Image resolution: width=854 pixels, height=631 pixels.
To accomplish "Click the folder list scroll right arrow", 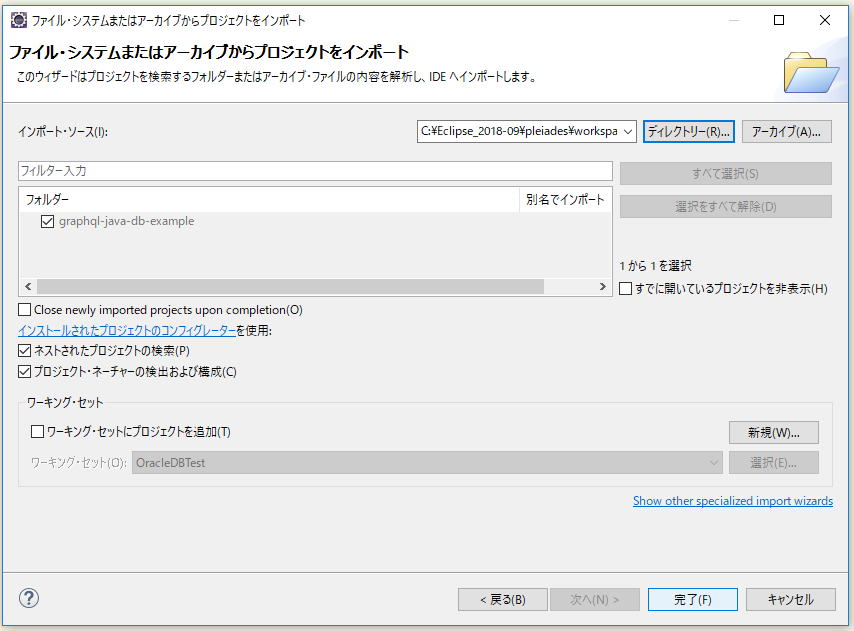I will tap(602, 286).
